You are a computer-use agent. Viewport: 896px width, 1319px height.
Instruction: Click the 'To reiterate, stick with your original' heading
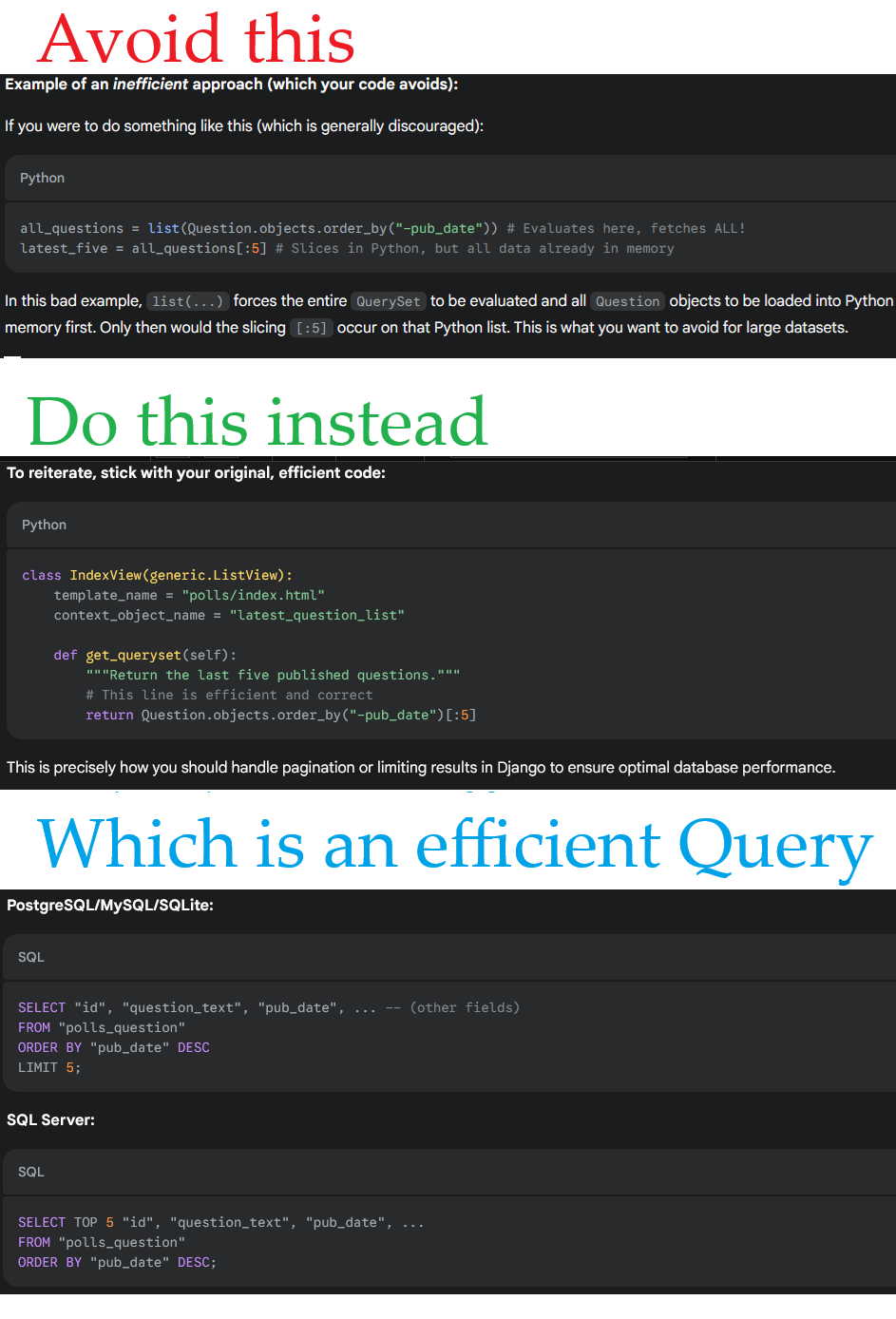pyautogui.click(x=196, y=472)
